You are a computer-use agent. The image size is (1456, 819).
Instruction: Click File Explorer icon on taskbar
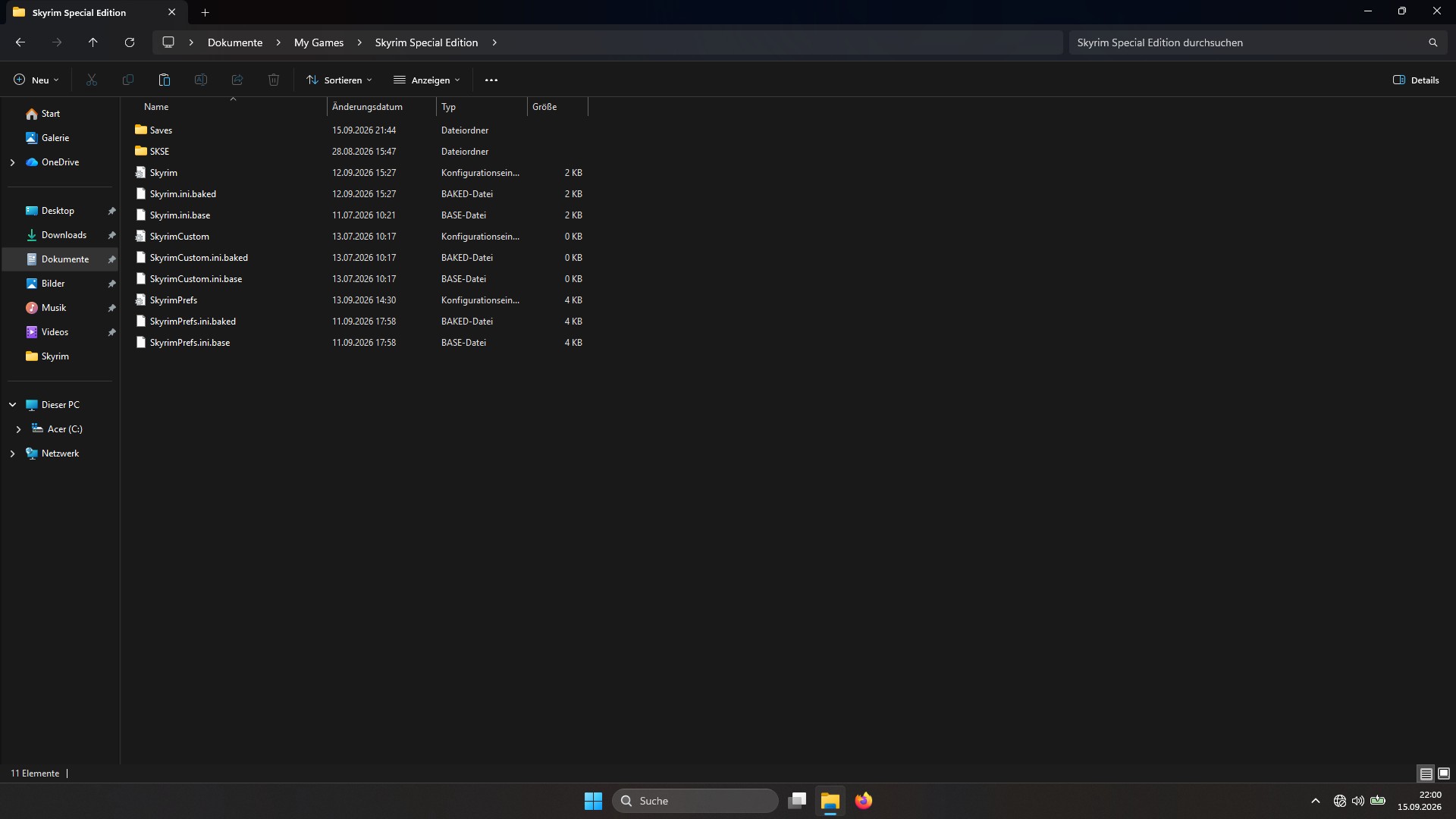(830, 801)
